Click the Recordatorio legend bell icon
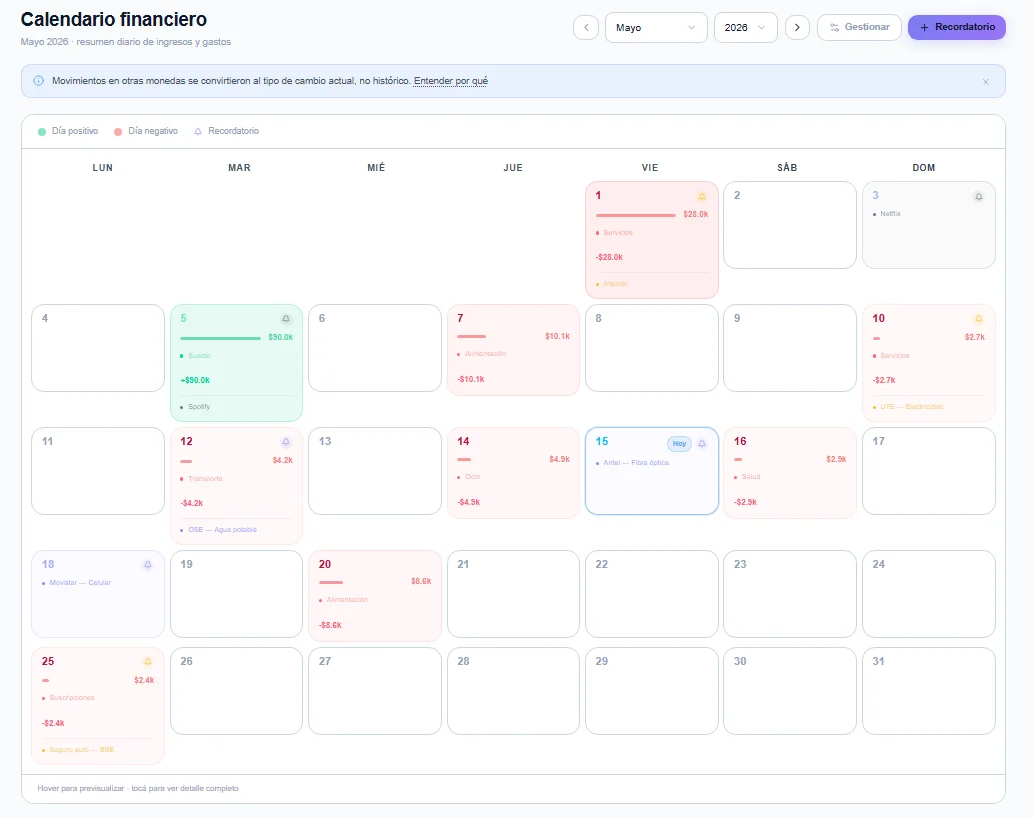 point(198,132)
